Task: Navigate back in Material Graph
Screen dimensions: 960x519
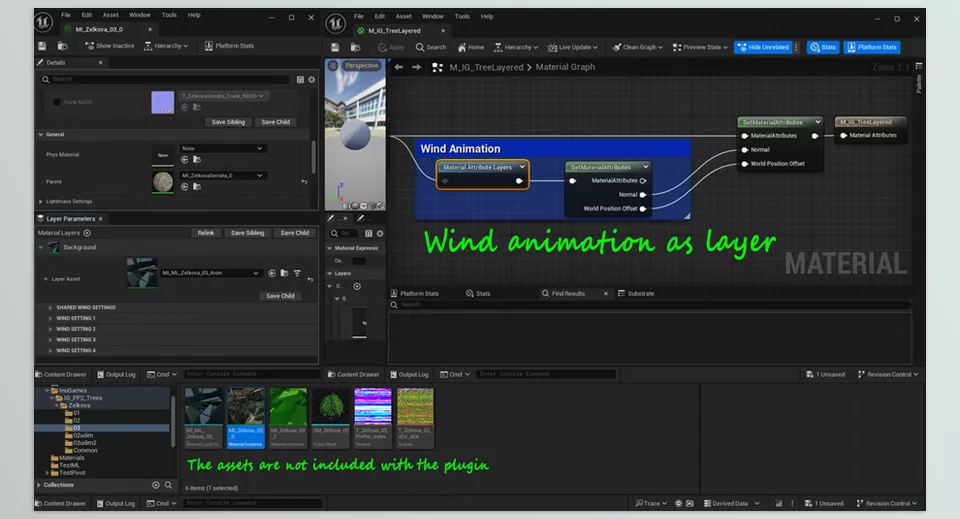Action: 399,67
